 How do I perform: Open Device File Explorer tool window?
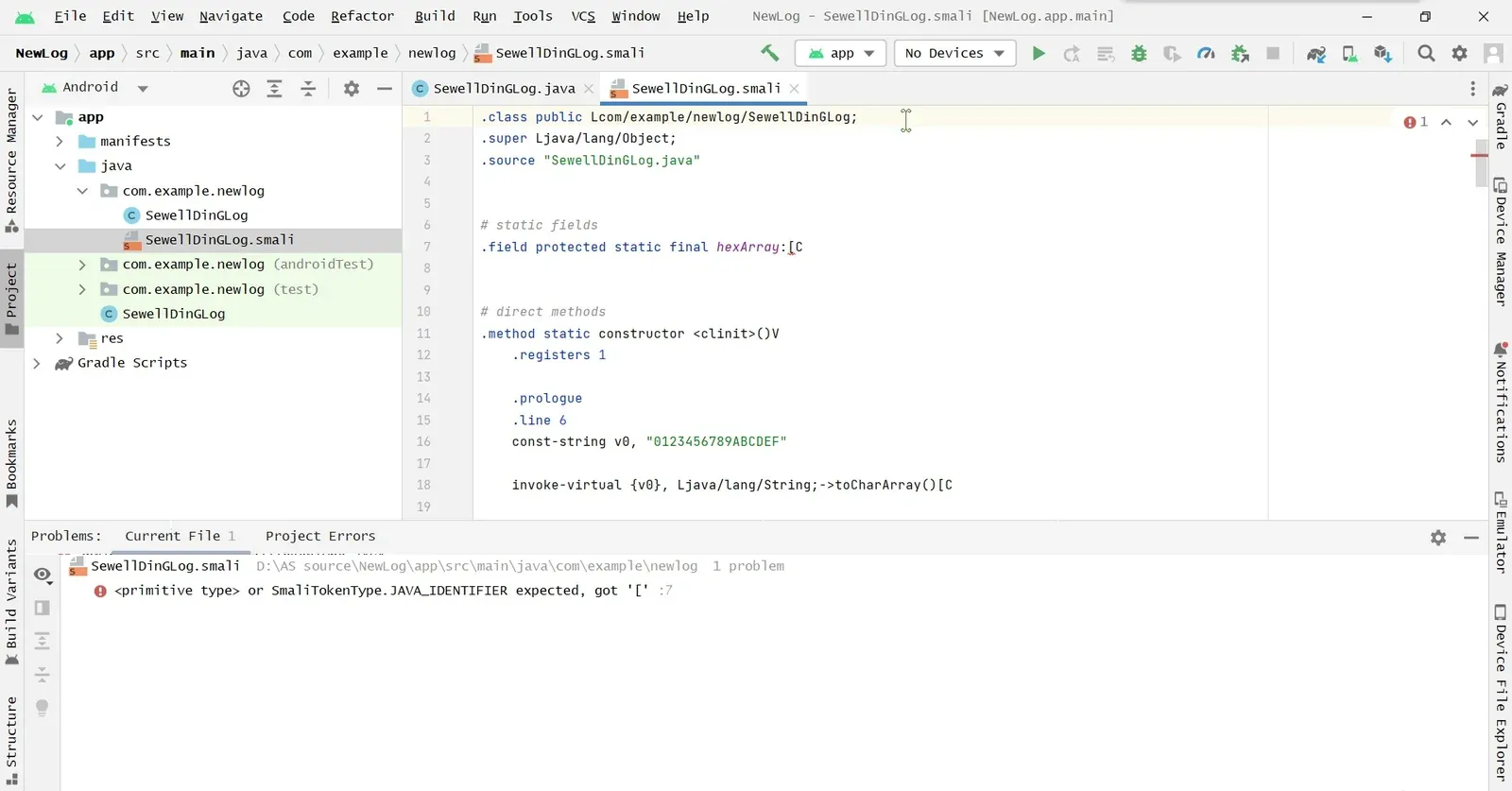(1501, 693)
